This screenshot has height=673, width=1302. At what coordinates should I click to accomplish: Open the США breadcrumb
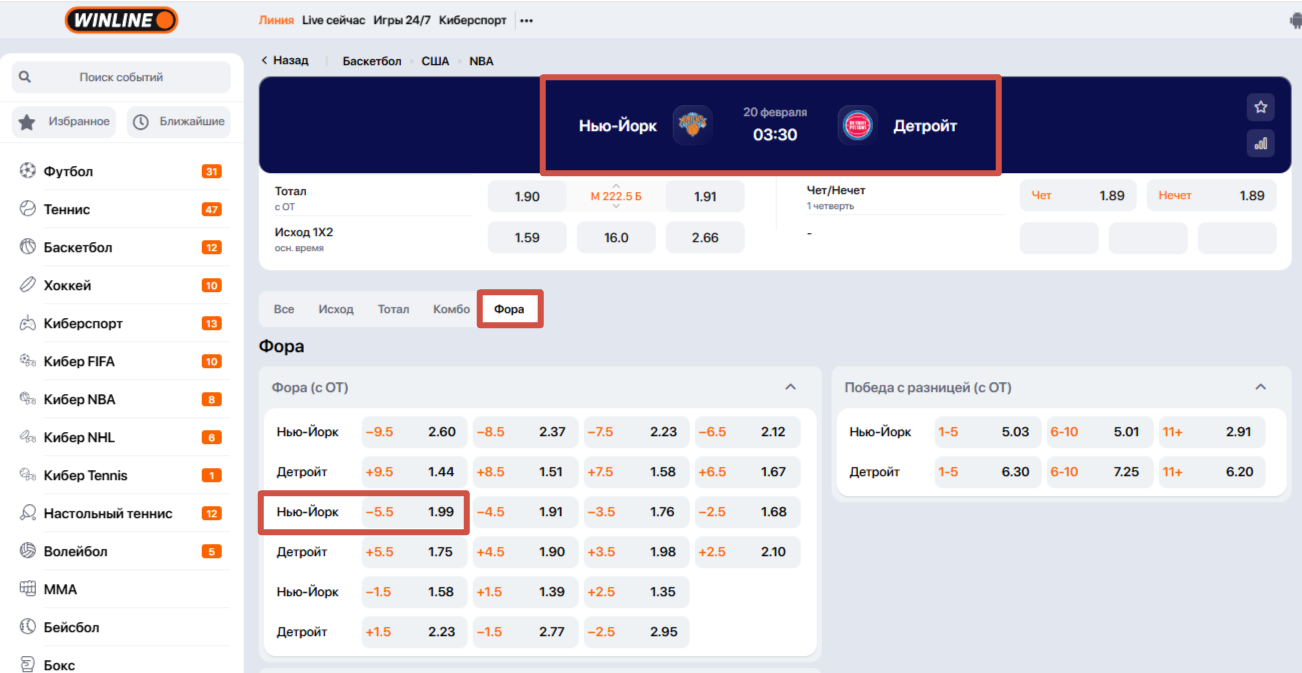(x=435, y=61)
